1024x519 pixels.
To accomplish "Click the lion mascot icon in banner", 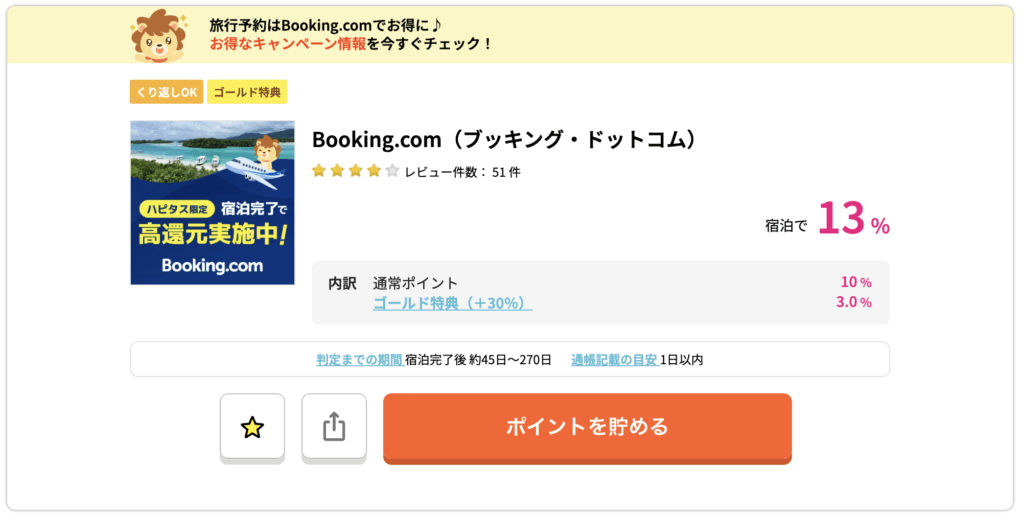I will (x=158, y=35).
